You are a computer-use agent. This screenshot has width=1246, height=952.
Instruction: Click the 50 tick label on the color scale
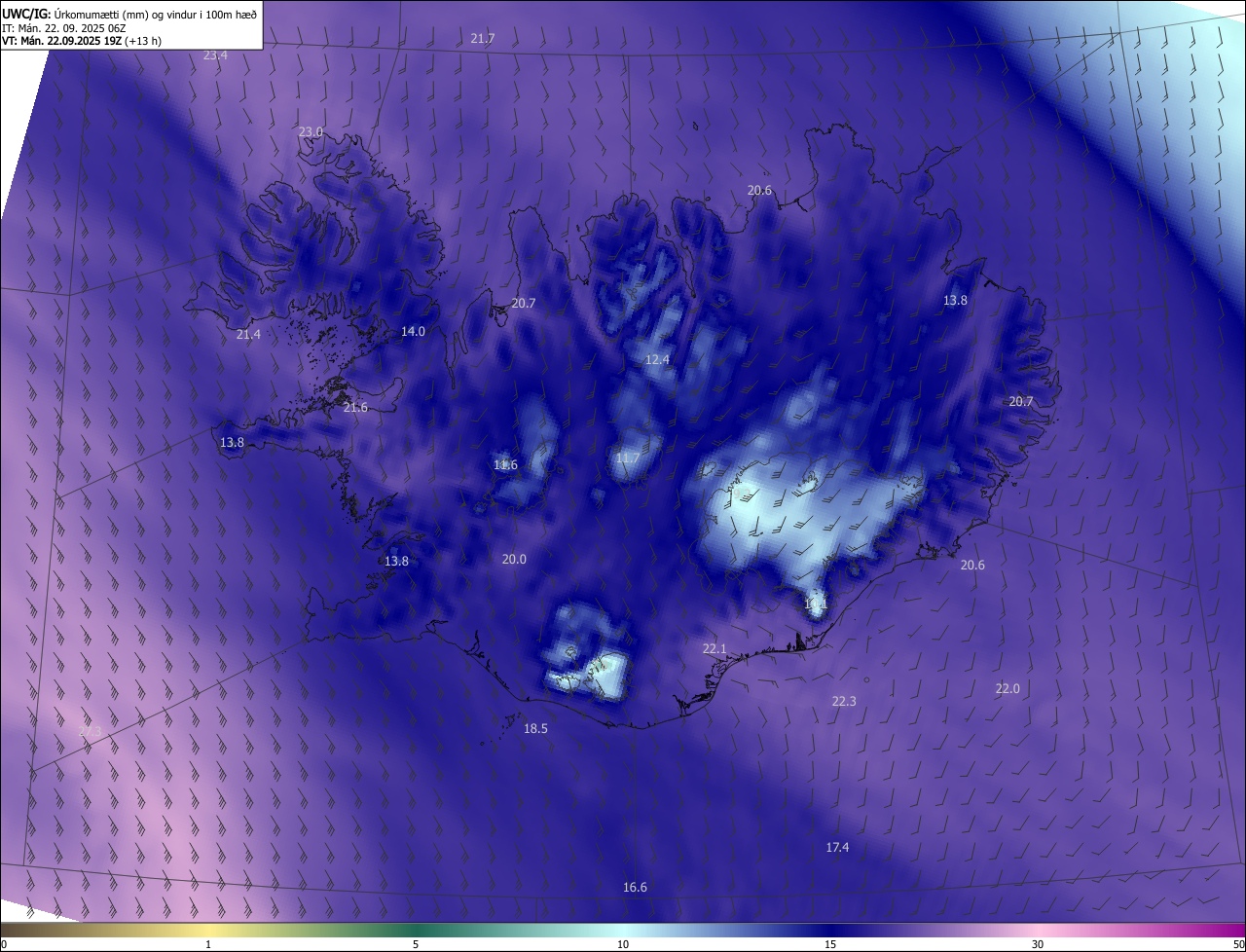tap(1238, 944)
